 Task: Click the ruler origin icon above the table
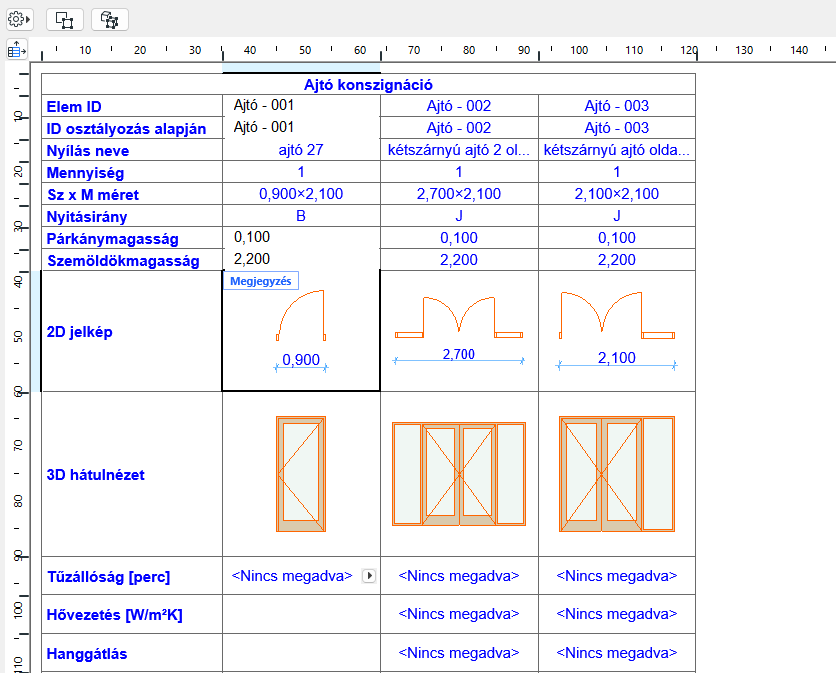click(15, 49)
